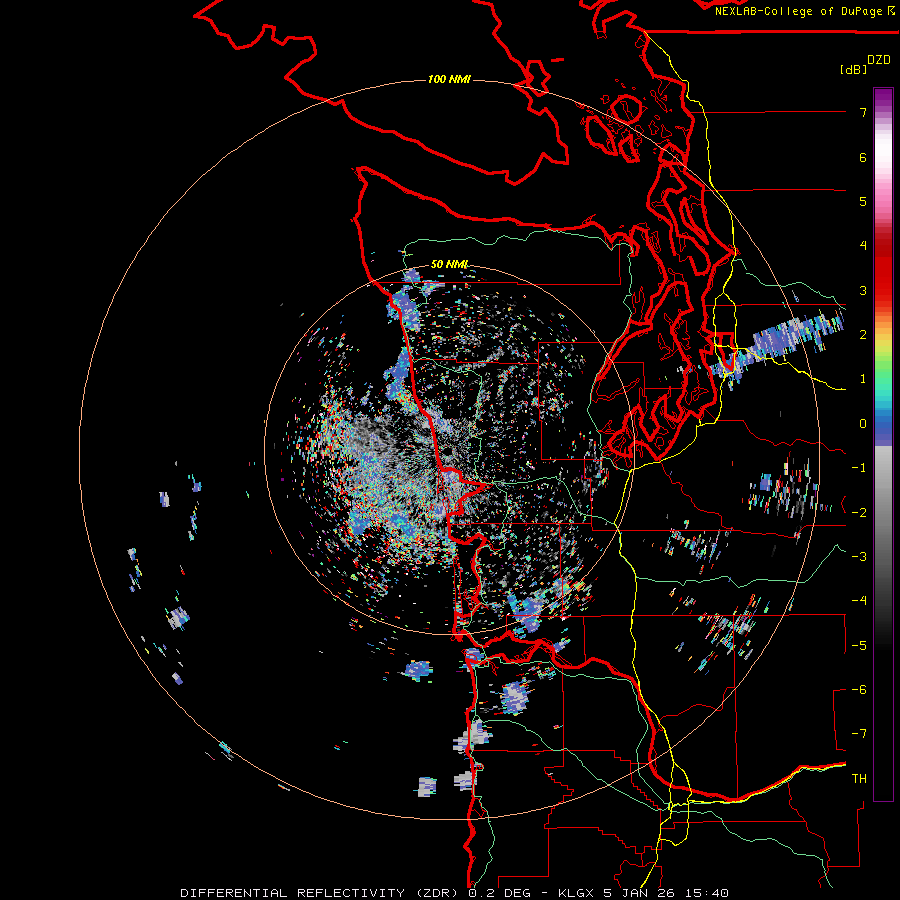
Task: Click the 1 dB value on color scale
Action: (863, 379)
